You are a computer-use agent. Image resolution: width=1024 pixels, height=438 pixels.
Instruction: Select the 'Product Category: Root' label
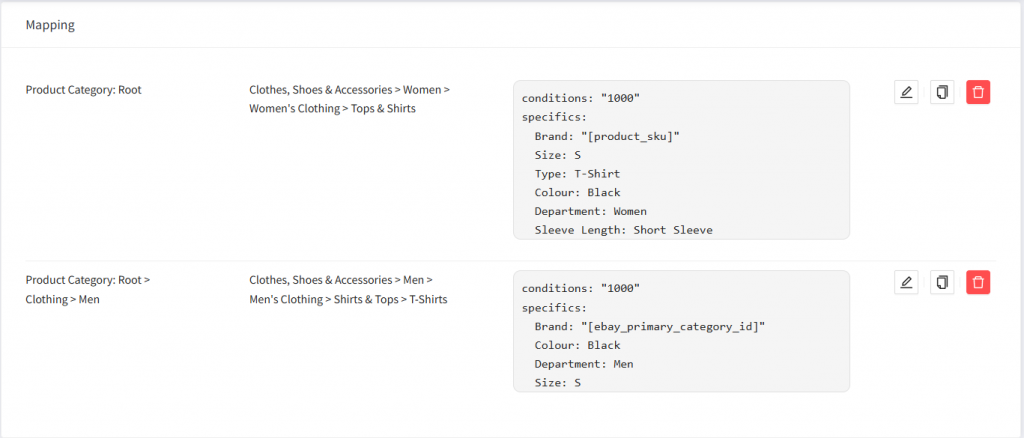pyautogui.click(x=83, y=90)
